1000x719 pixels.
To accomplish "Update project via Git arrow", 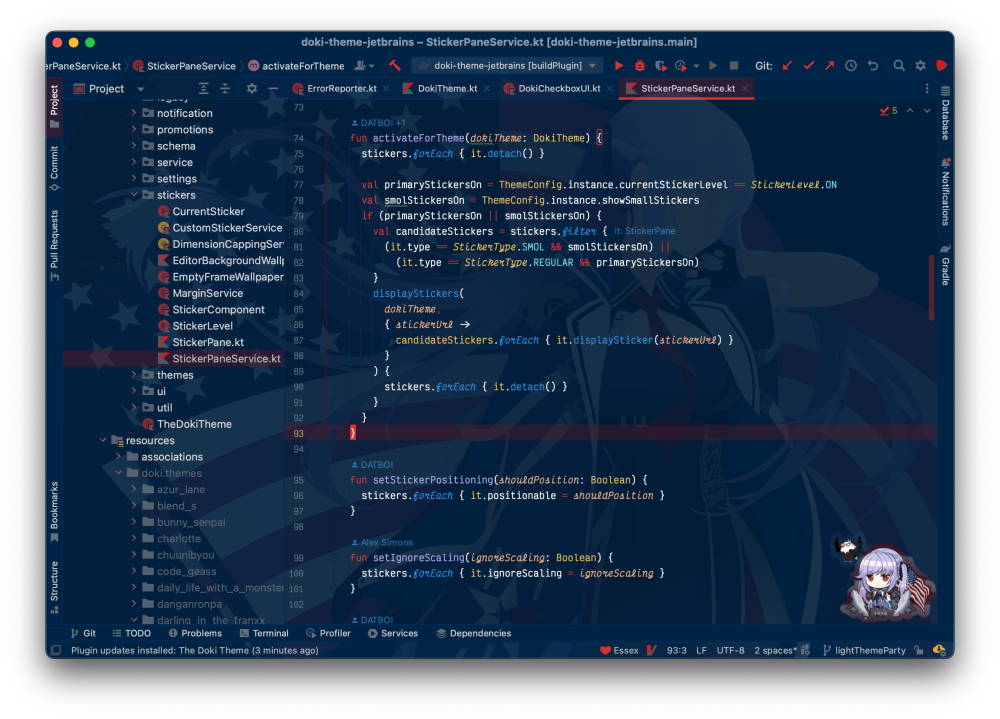I will (788, 65).
